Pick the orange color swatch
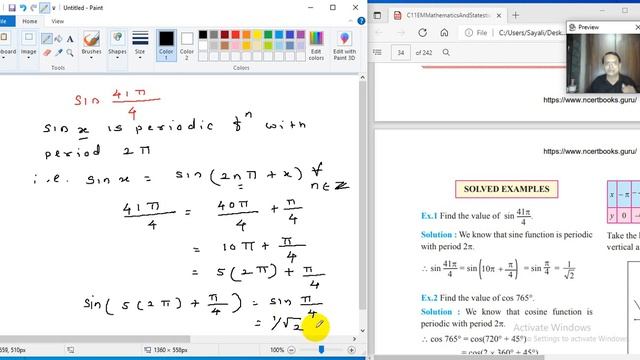The width and height of the screenshot is (640, 360). tap(247, 35)
